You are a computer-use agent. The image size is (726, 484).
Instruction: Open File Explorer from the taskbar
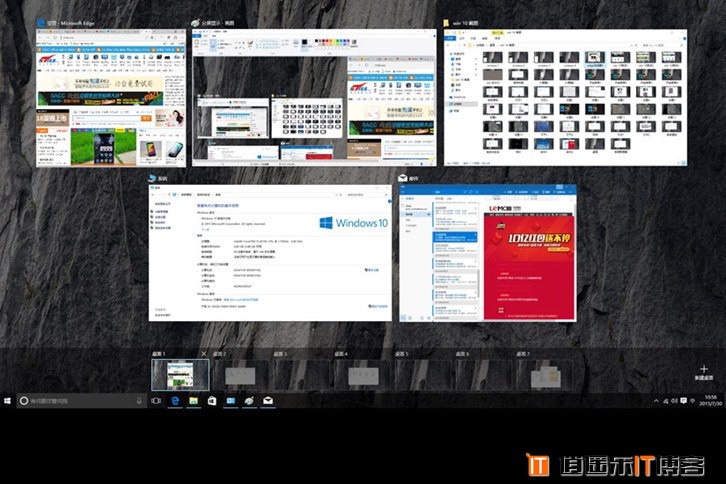click(194, 401)
